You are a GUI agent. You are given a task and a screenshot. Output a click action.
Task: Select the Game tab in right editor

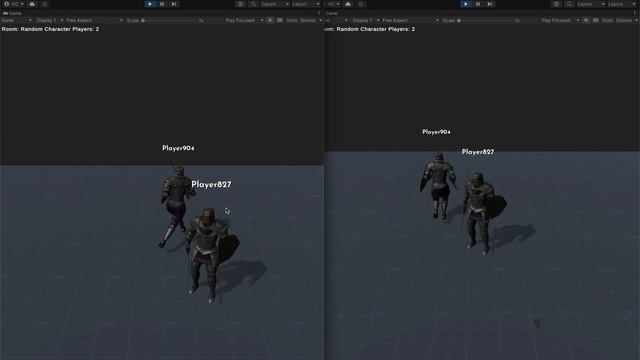(x=332, y=13)
